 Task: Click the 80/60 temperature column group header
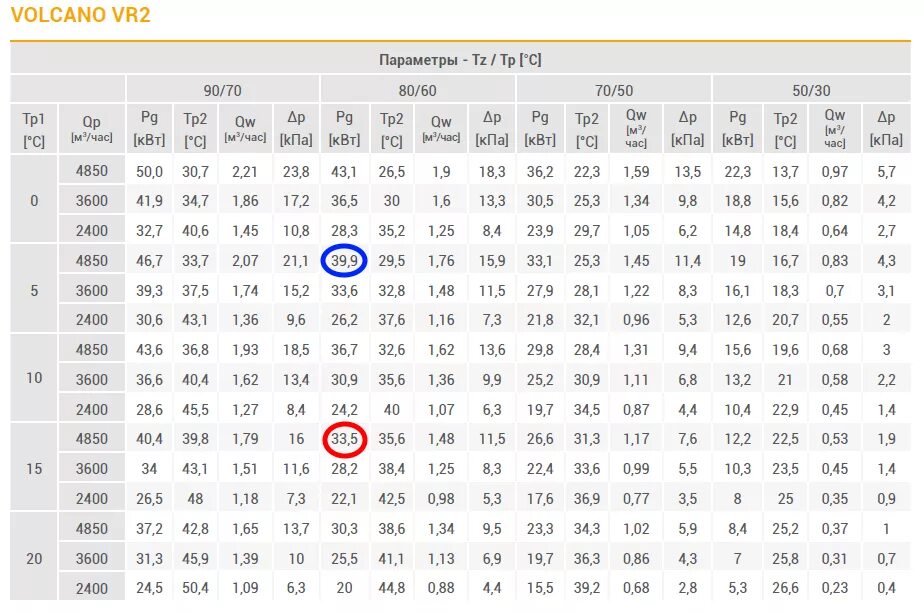coord(417,90)
